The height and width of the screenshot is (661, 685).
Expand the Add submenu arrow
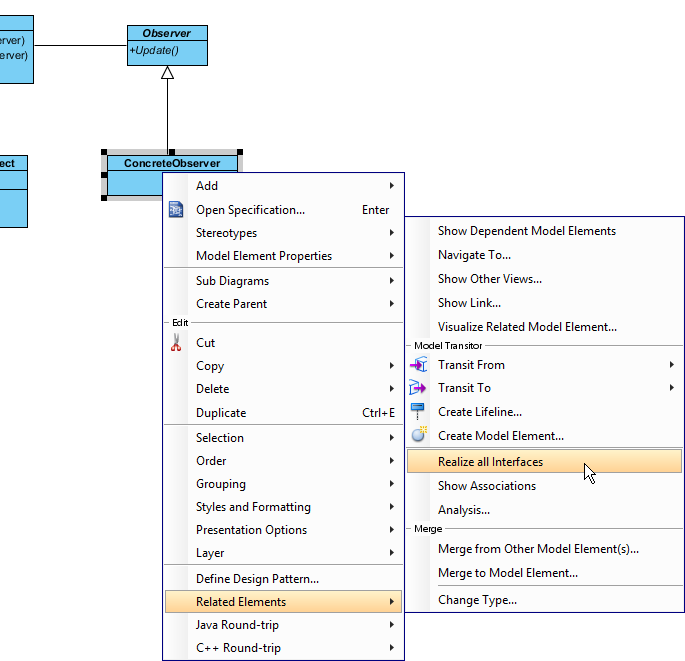[x=392, y=186]
